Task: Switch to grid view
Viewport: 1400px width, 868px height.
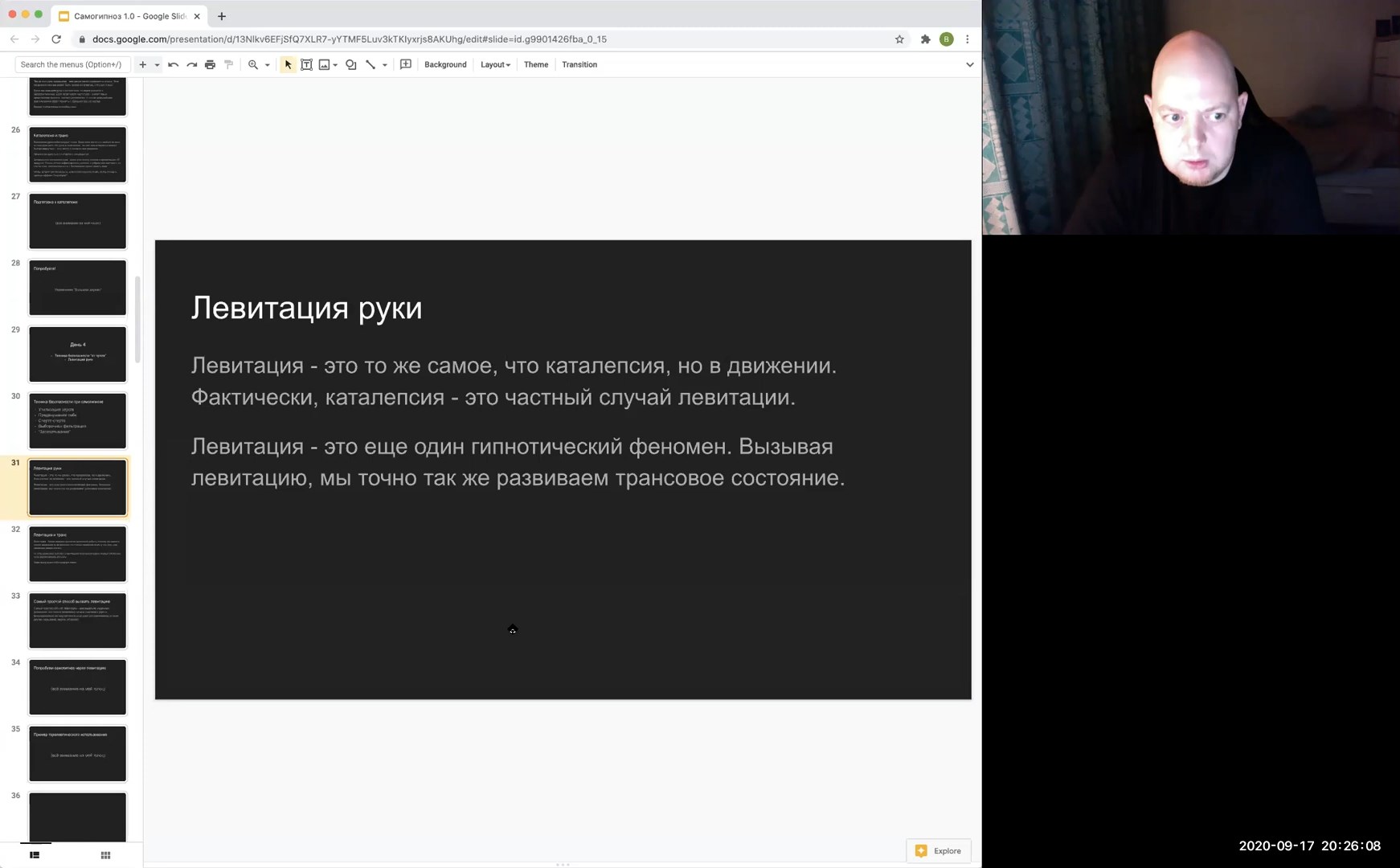Action: pyautogui.click(x=105, y=855)
